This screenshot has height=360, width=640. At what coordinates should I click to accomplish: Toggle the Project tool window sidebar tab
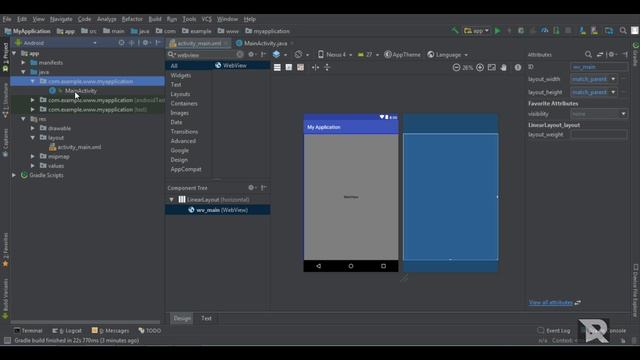(x=5, y=57)
